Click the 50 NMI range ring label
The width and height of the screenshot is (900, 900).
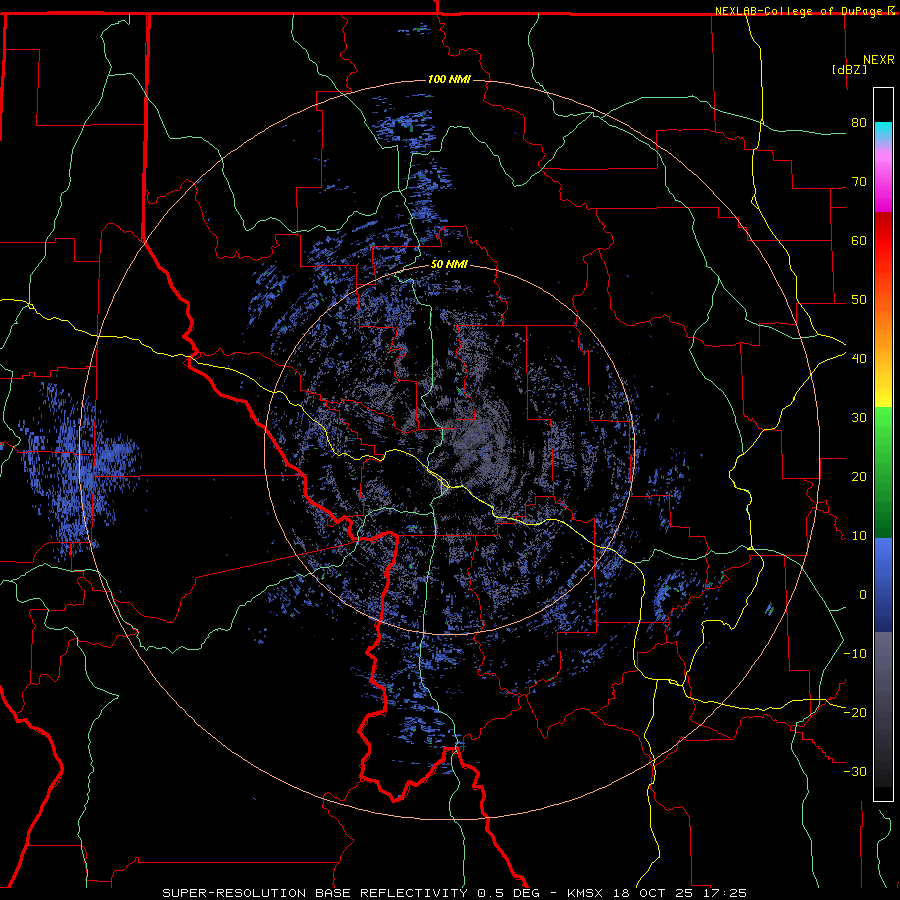(x=449, y=265)
